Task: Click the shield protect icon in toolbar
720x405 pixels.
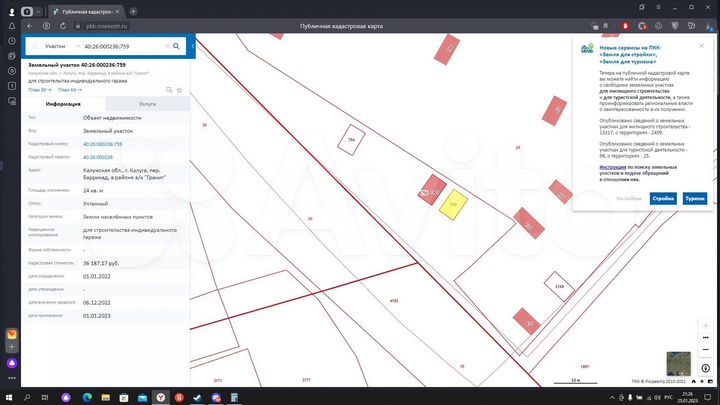Action: click(x=675, y=26)
